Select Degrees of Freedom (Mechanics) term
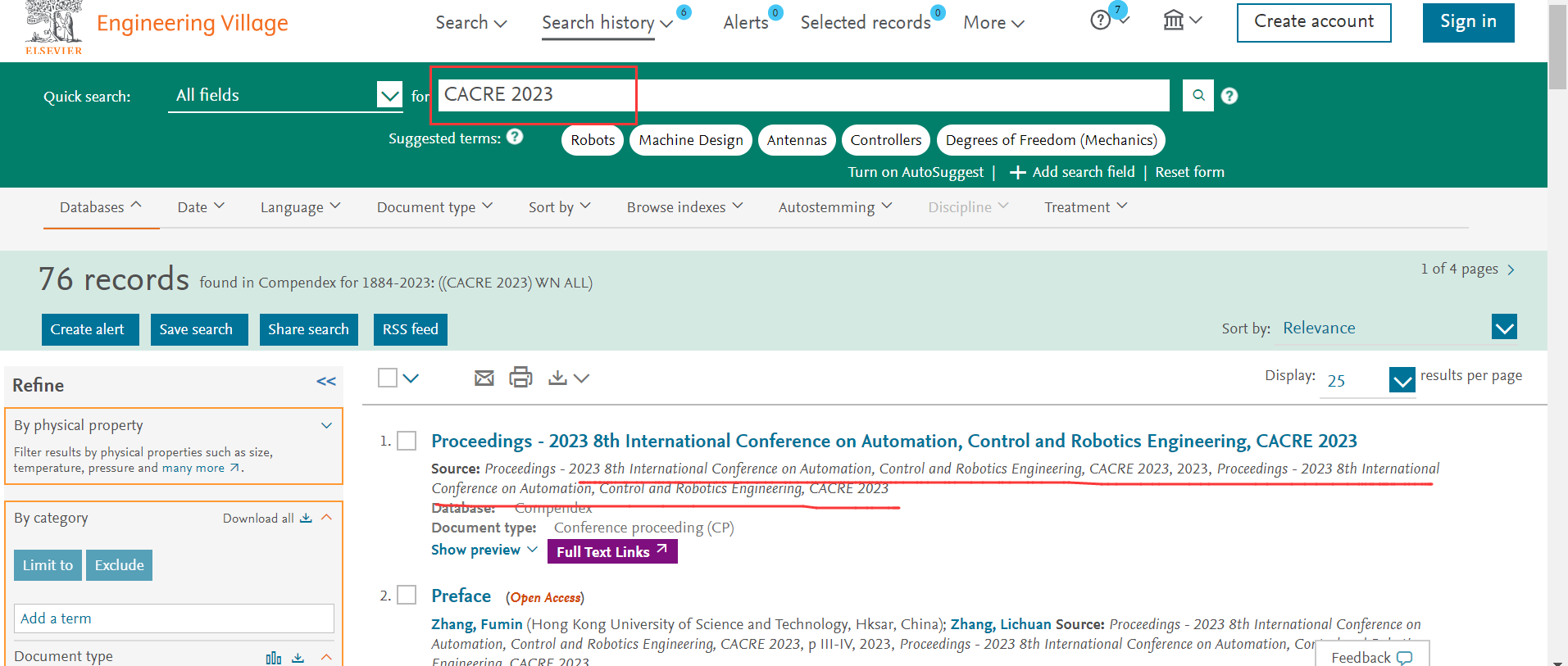This screenshot has height=666, width=1568. tap(1051, 140)
